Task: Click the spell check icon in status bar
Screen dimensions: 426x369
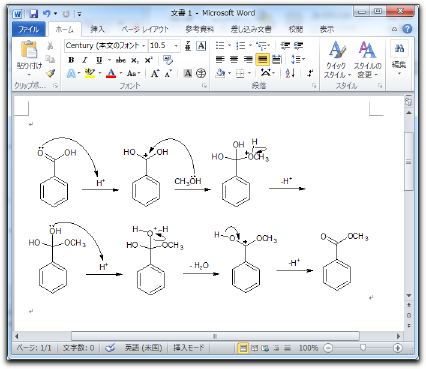Action: pyautogui.click(x=110, y=348)
